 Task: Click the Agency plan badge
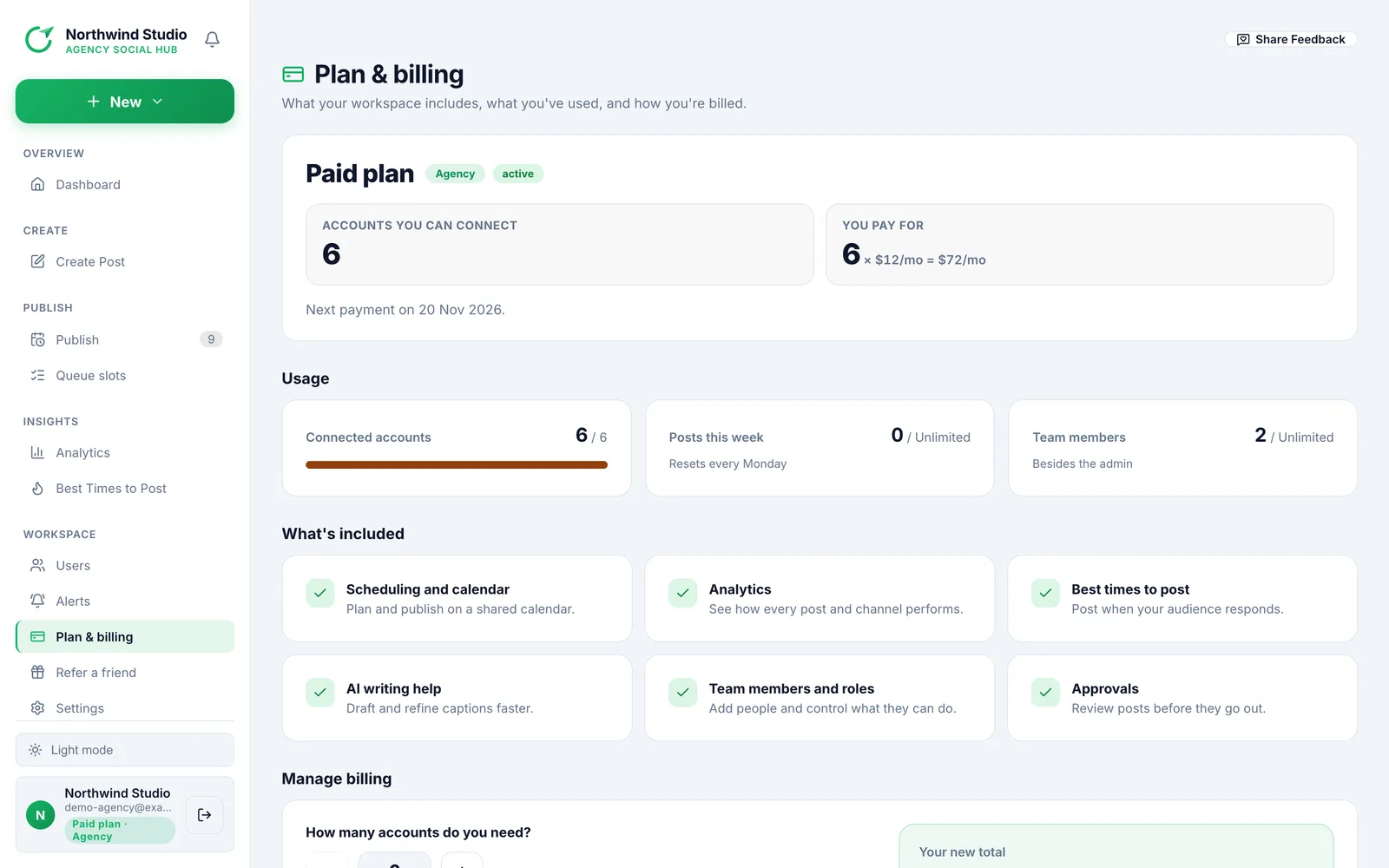(455, 174)
